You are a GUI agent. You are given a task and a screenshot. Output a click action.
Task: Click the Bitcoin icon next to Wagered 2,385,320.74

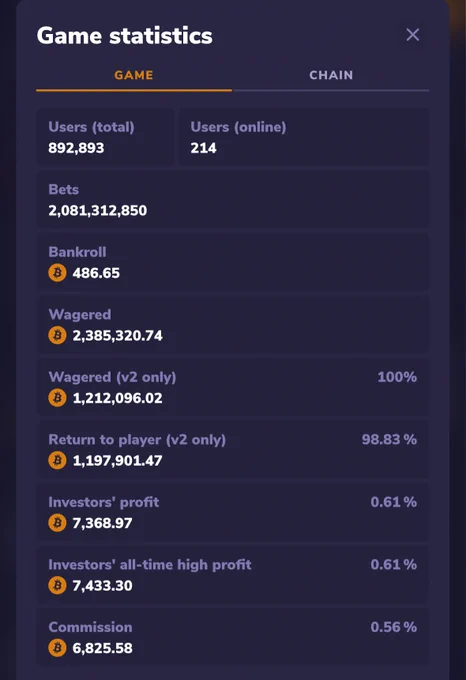pos(57,335)
